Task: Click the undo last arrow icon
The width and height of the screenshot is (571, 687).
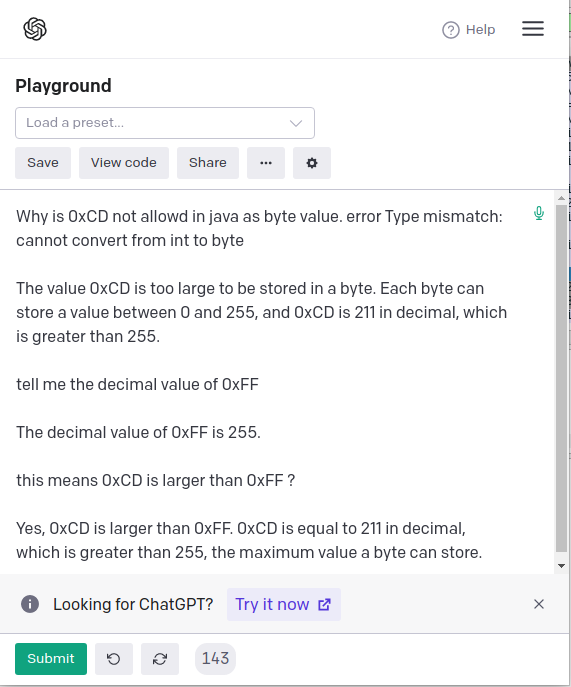Action: pos(114,659)
